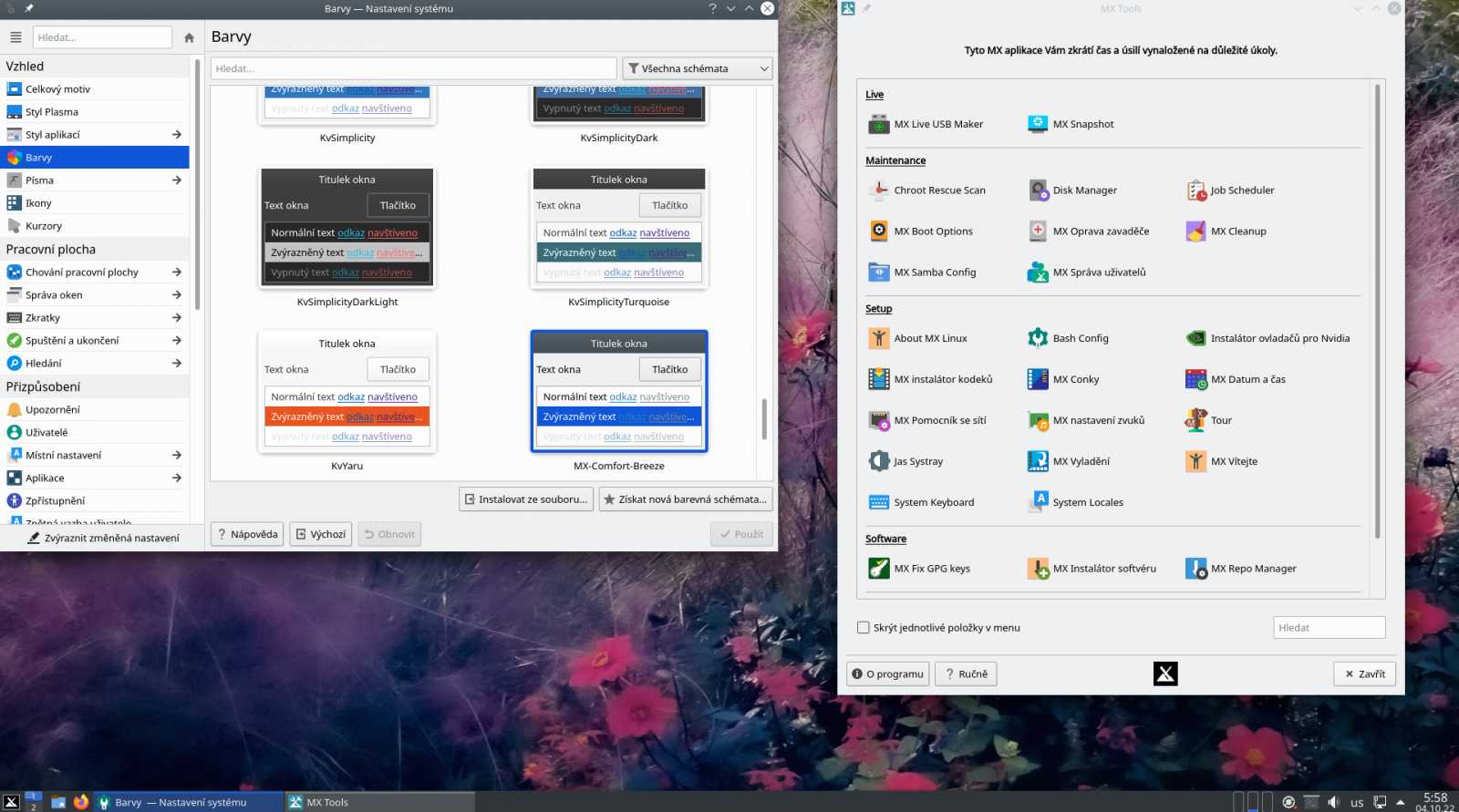The image size is (1459, 812).
Task: Open MX Samba Config
Action: pos(923,272)
